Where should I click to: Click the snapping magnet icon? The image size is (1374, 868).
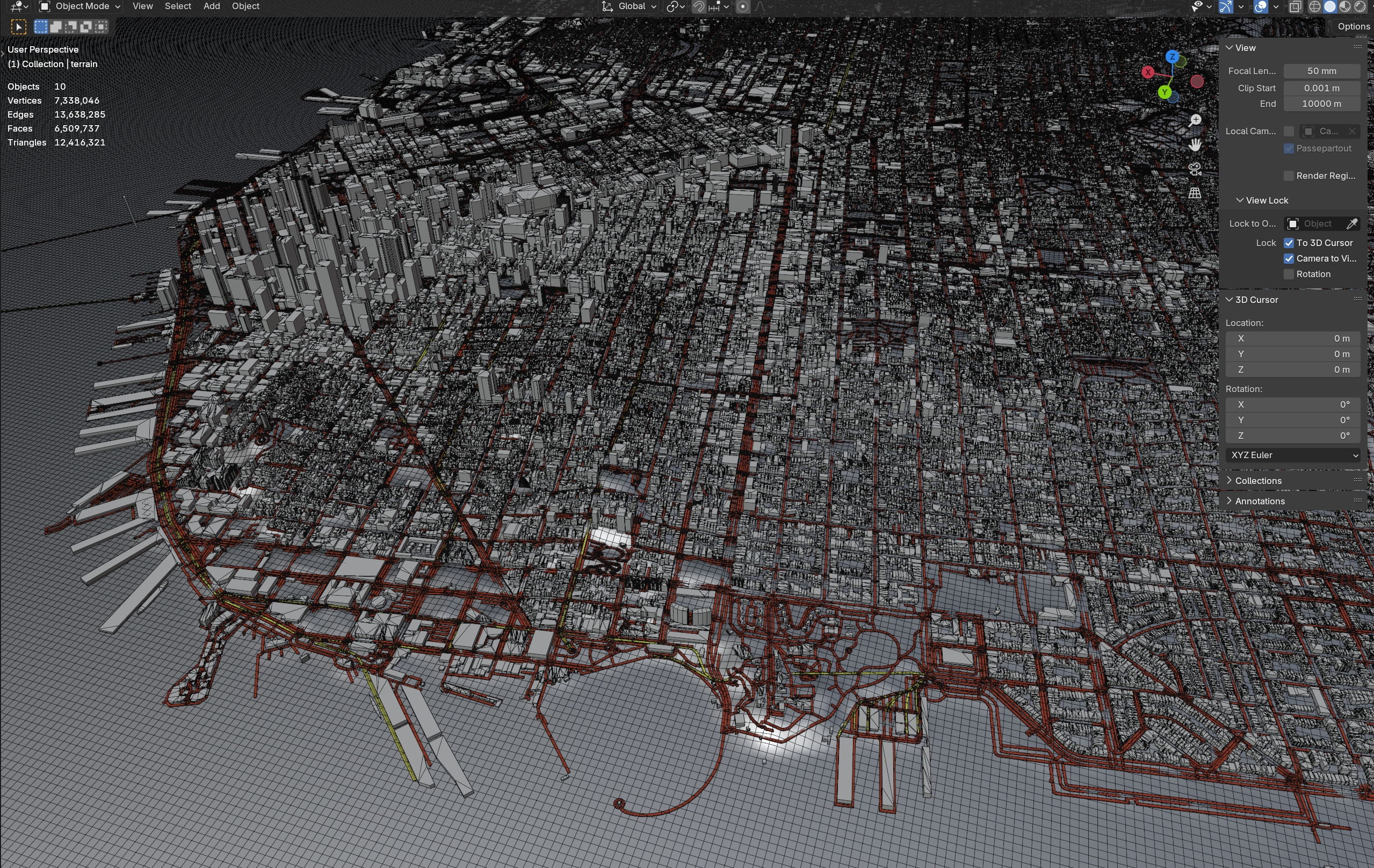pyautogui.click(x=698, y=6)
